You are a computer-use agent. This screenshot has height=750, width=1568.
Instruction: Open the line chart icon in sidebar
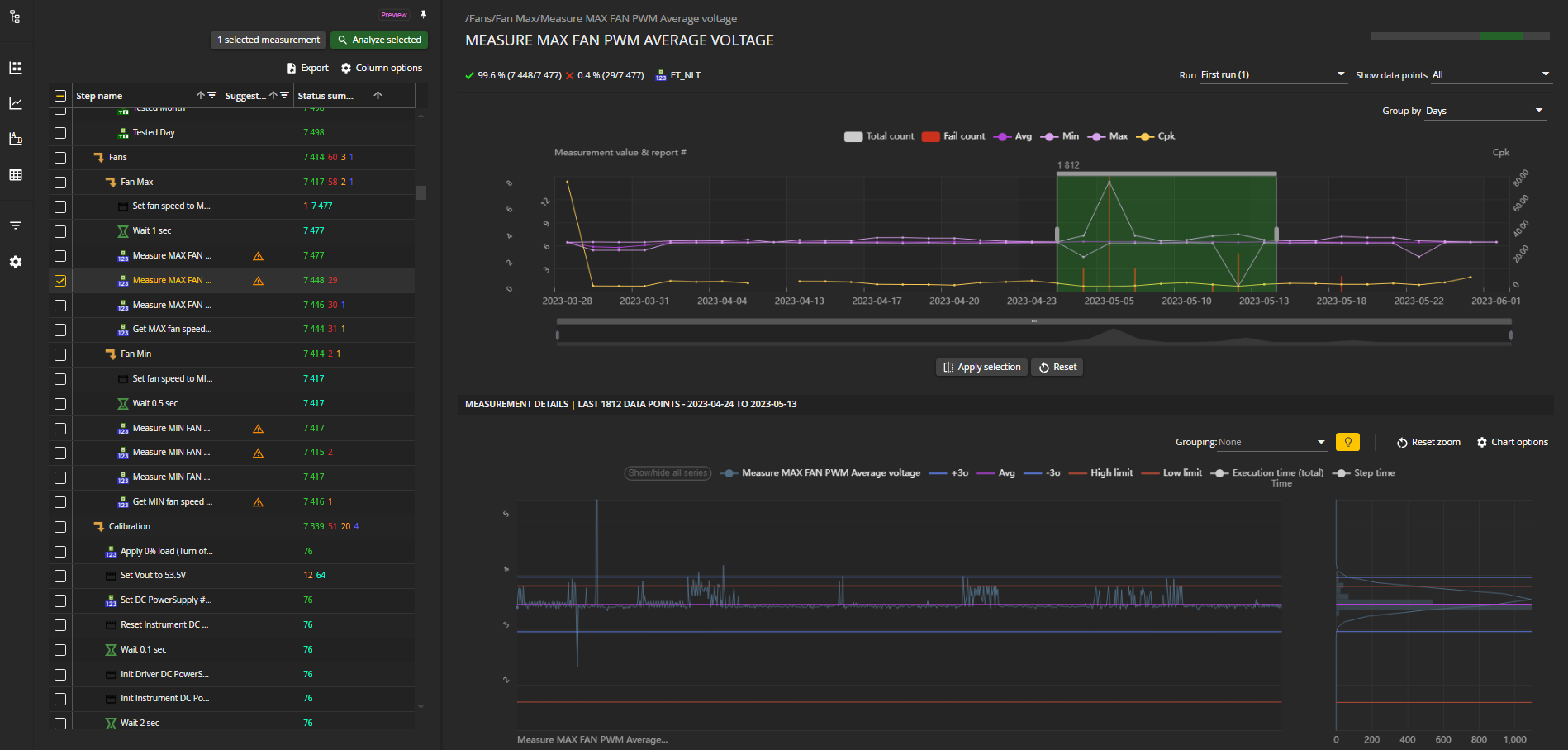15,103
